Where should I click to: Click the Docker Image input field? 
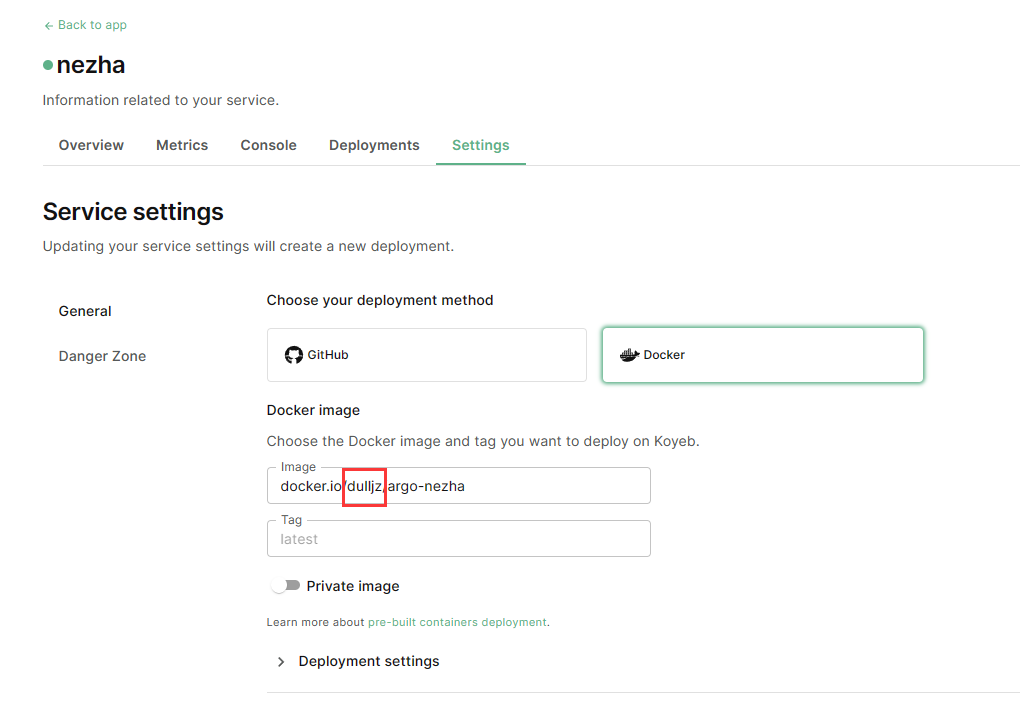(459, 485)
